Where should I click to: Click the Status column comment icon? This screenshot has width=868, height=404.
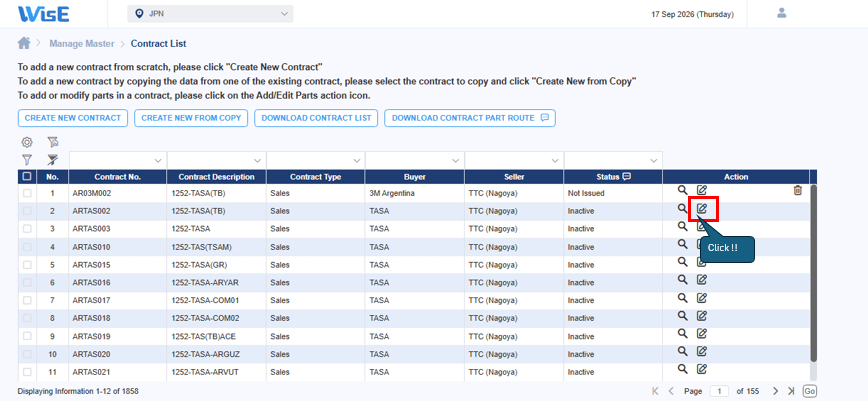(627, 177)
